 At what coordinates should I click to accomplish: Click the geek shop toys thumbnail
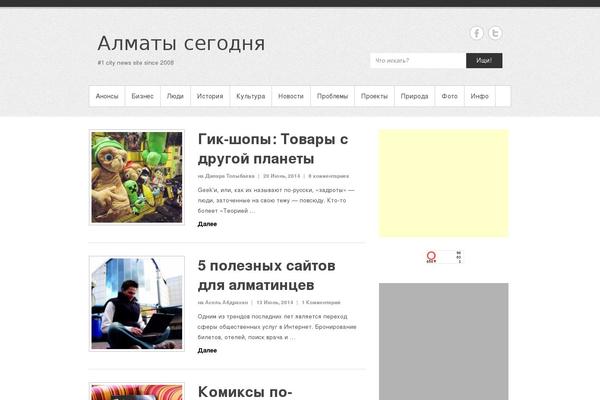click(x=137, y=177)
